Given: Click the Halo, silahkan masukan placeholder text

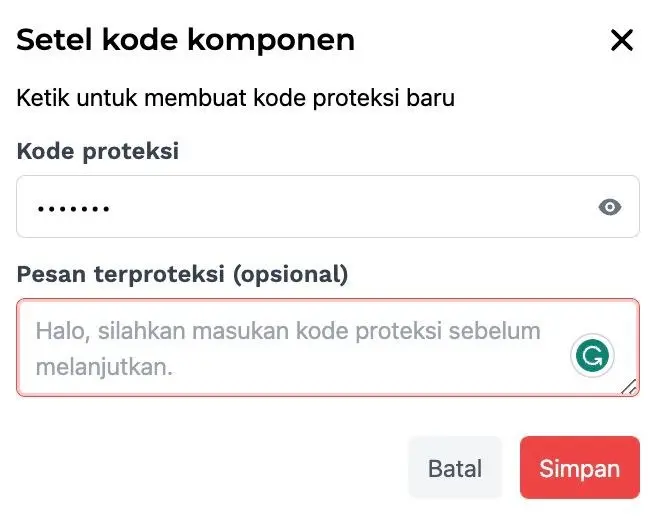Looking at the screenshot, I should pyautogui.click(x=288, y=330).
